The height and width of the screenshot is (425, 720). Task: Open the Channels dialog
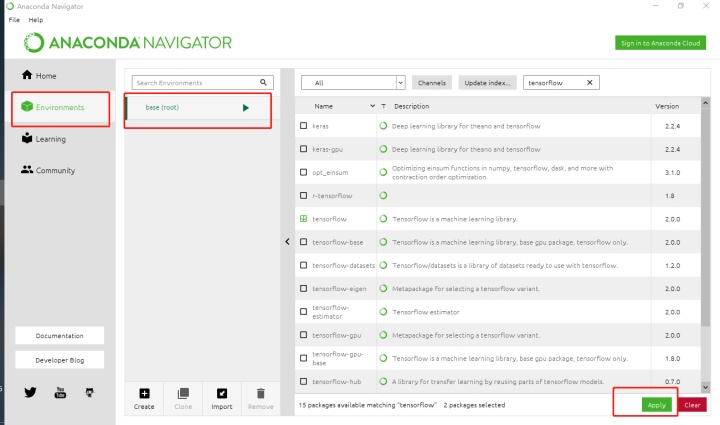(x=432, y=83)
